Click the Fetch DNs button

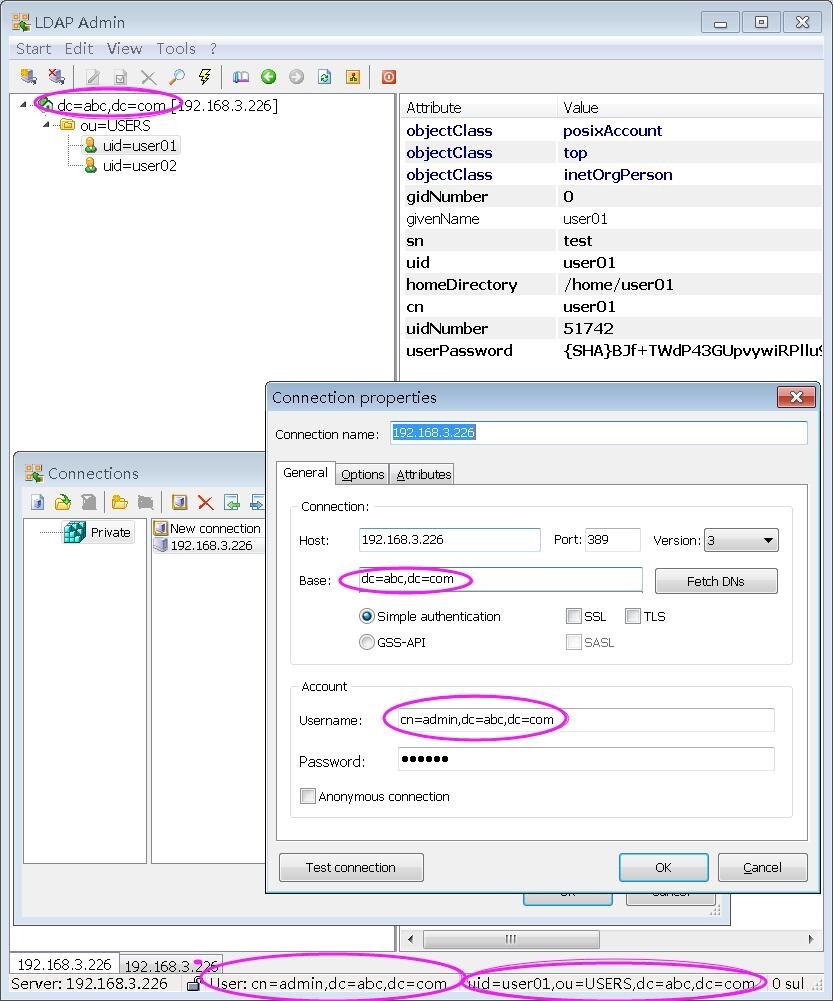click(x=716, y=581)
